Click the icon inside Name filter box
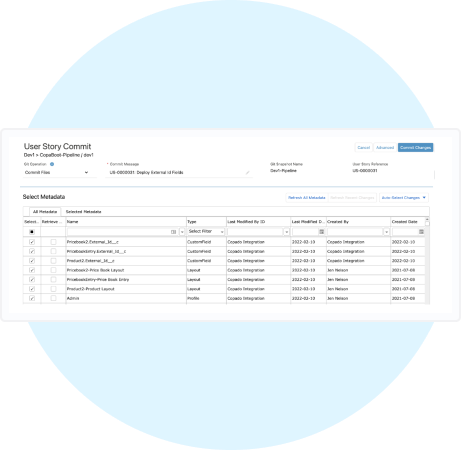 point(173,232)
